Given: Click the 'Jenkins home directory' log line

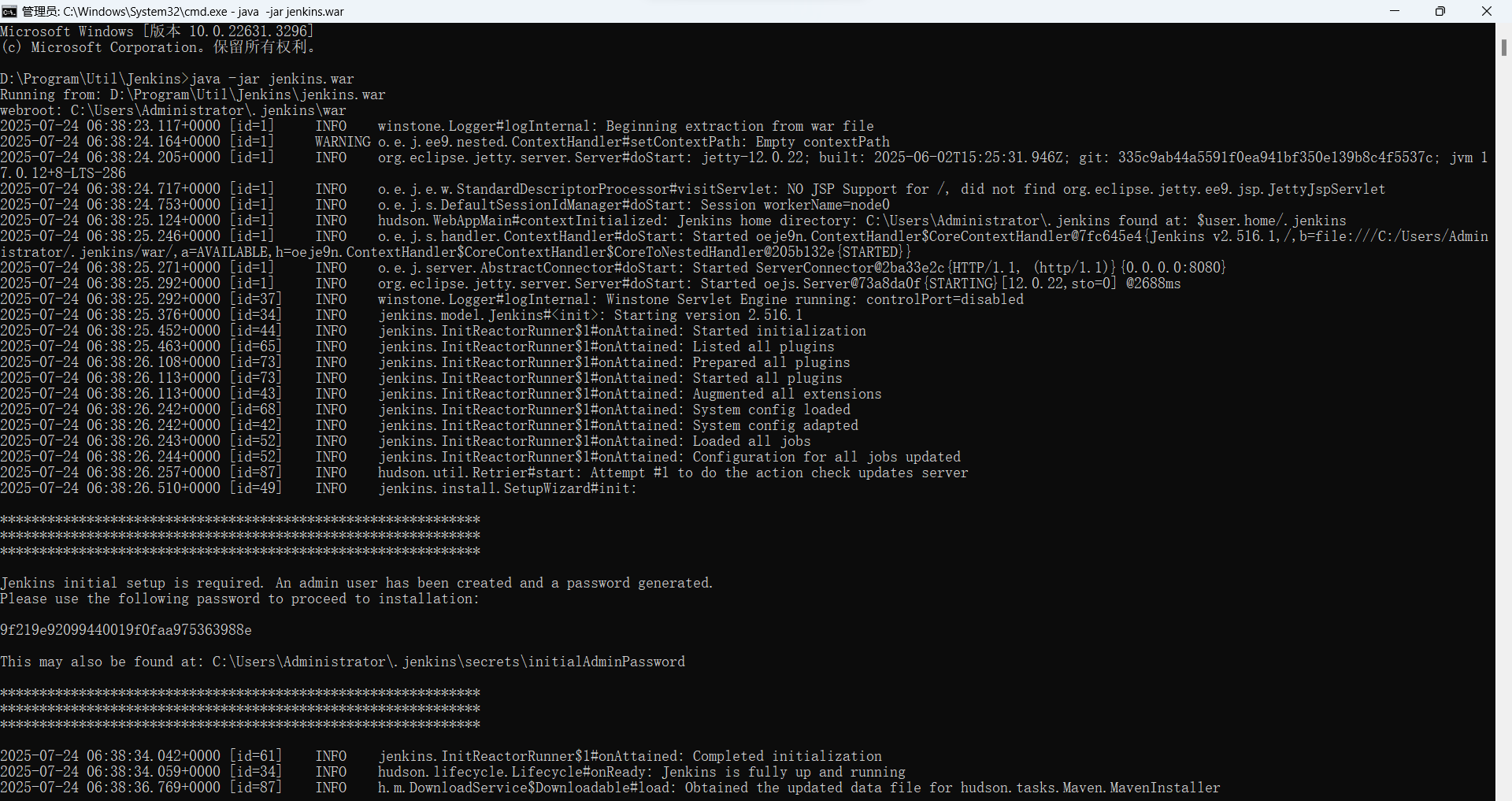Looking at the screenshot, I should click(673, 221).
